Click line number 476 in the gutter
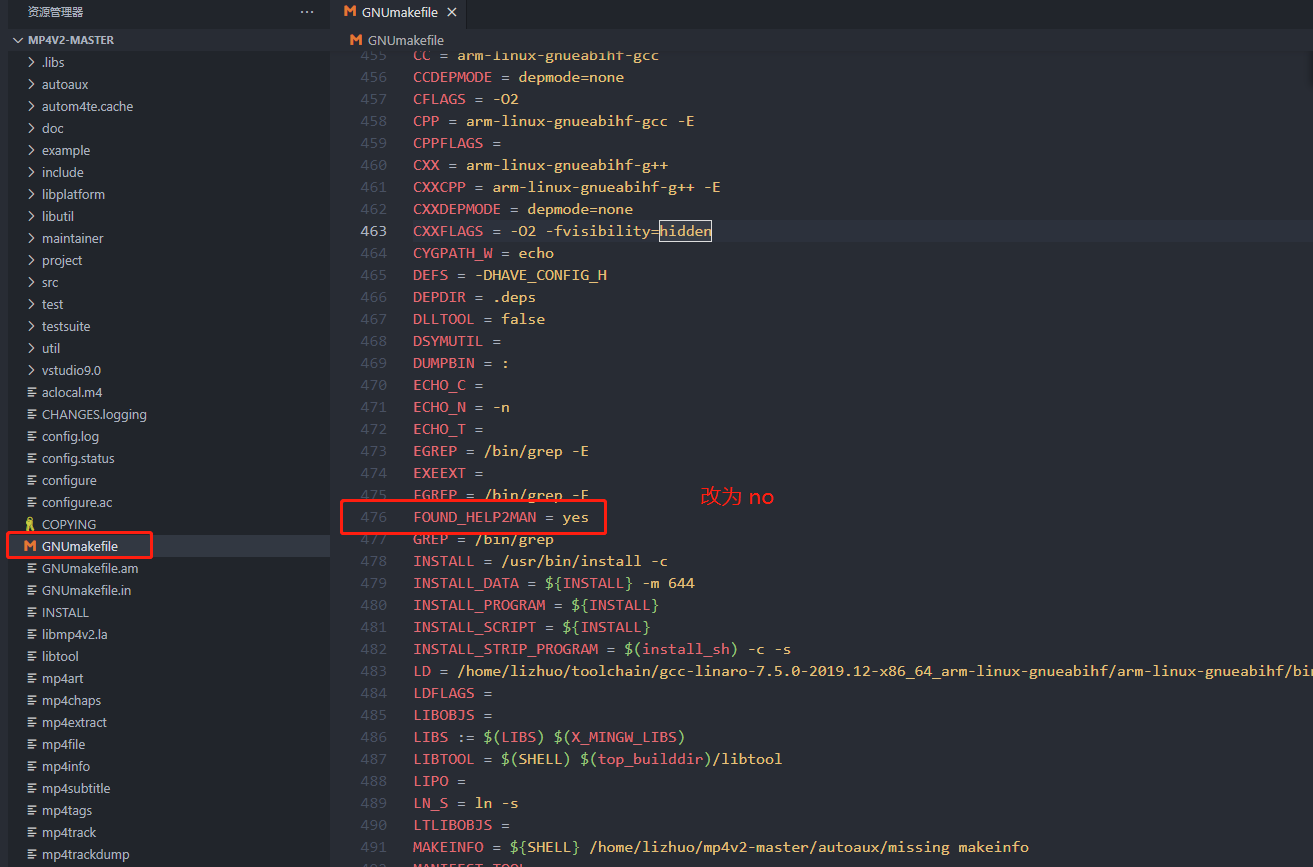The image size is (1313, 867). click(373, 517)
